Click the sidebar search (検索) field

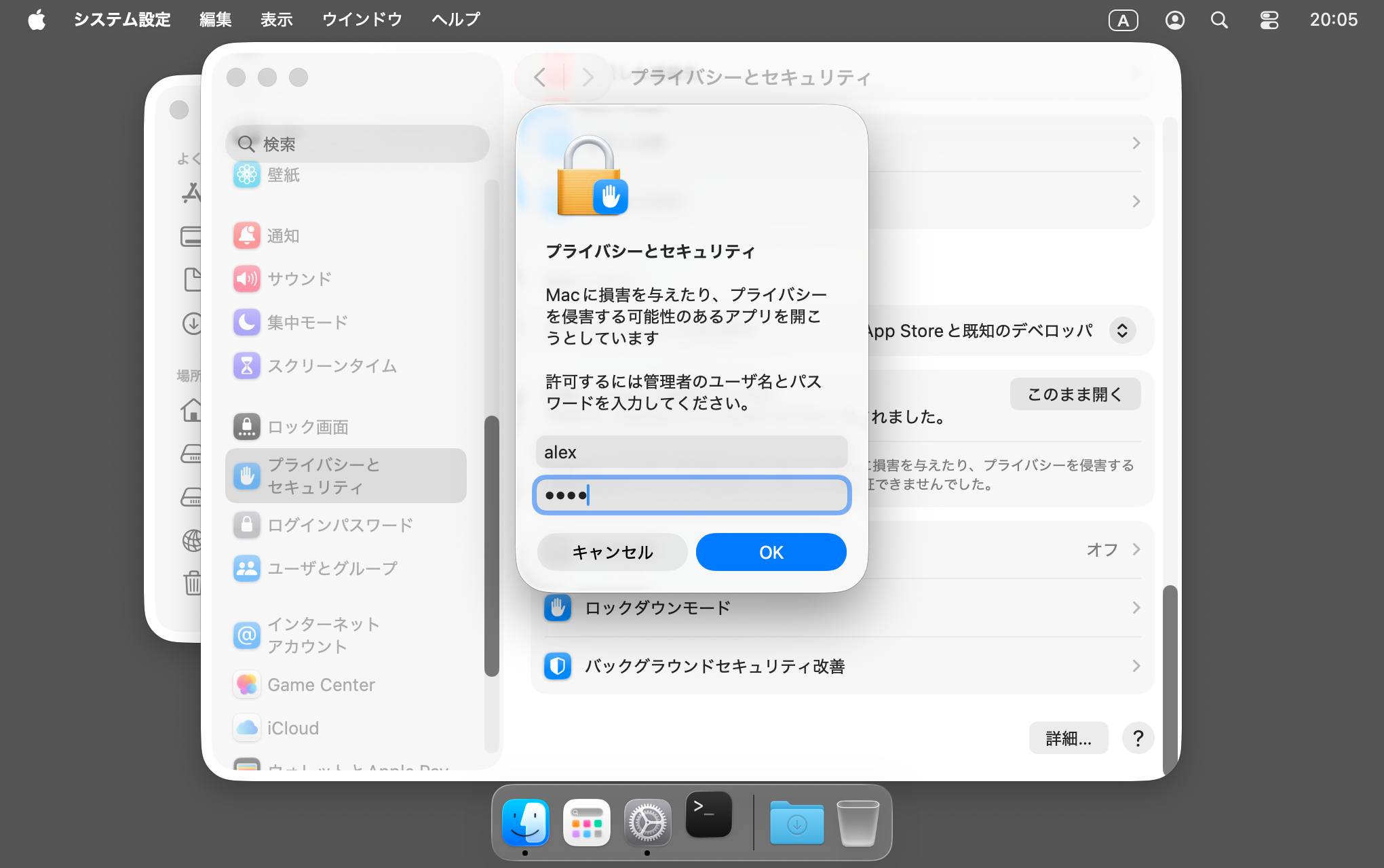pos(358,144)
